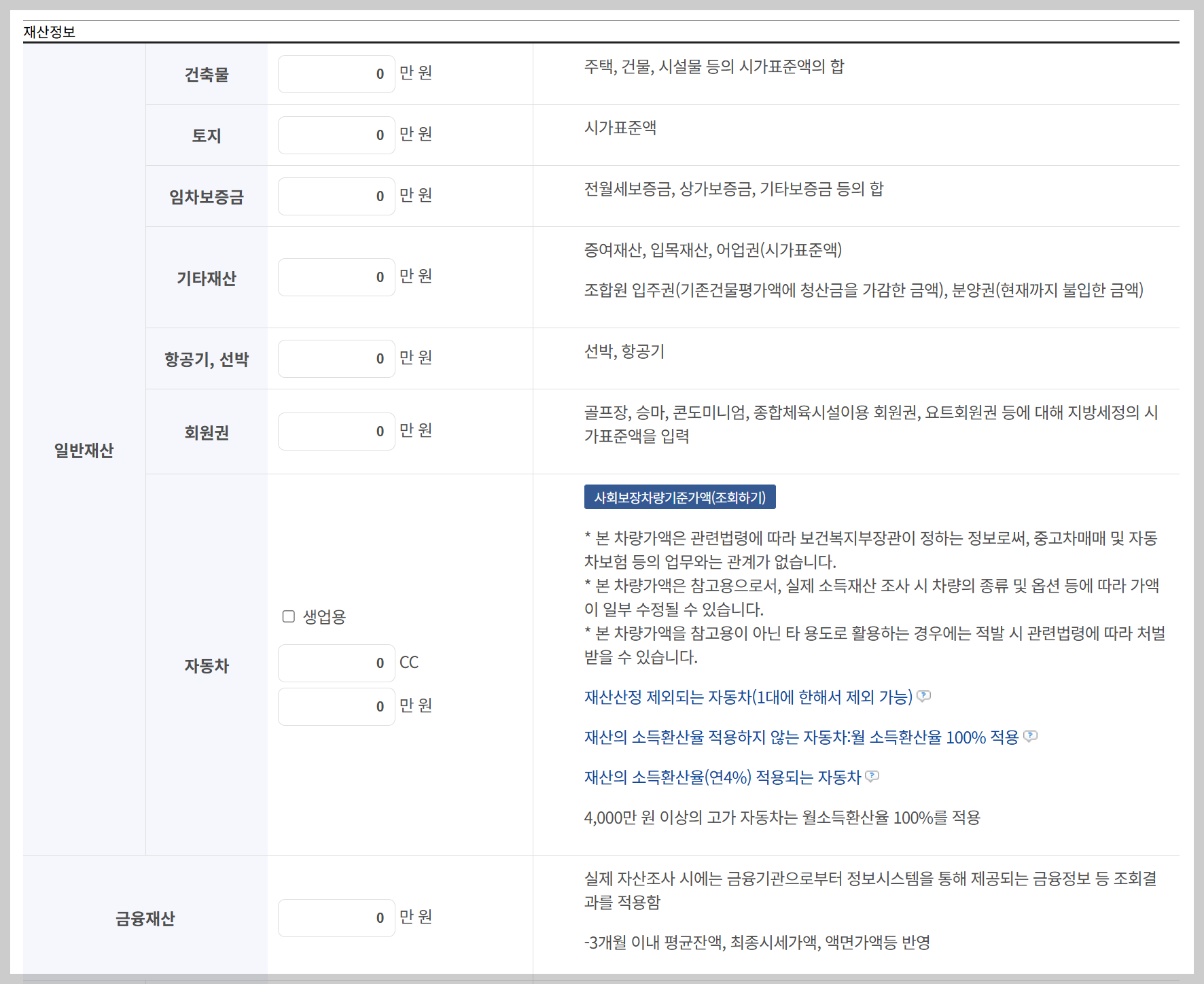Open 재산의 소득환산율(연4%) 적용되는 자동차 link
1204x984 pixels.
722,777
